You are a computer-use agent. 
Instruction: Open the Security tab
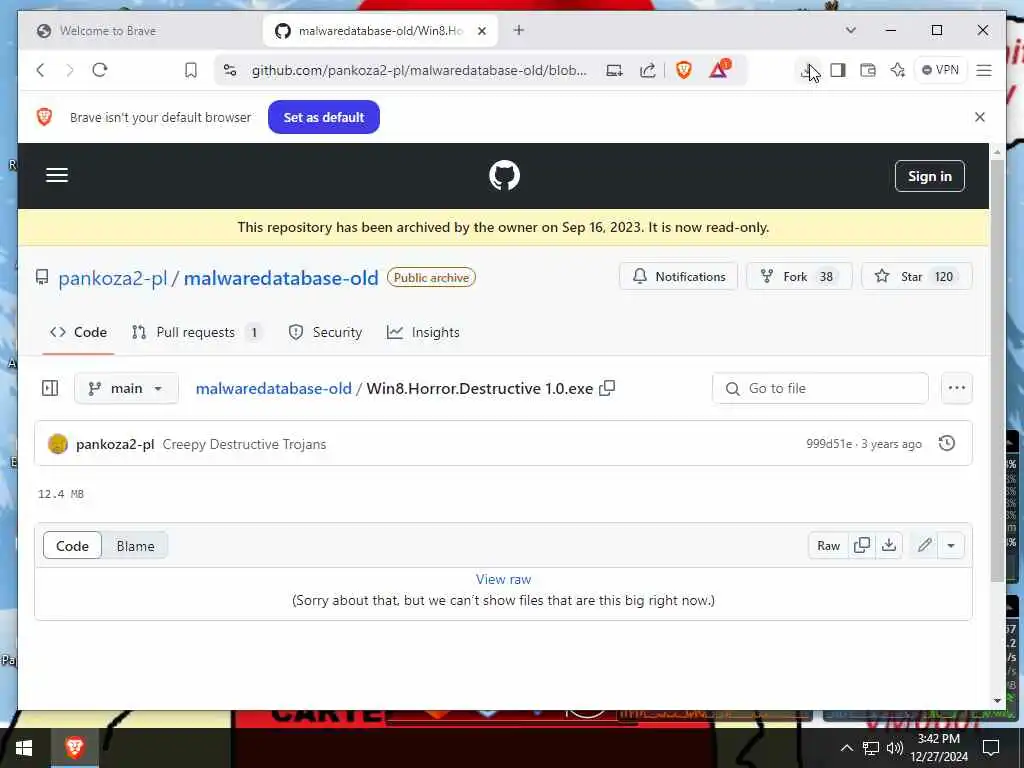pos(325,332)
